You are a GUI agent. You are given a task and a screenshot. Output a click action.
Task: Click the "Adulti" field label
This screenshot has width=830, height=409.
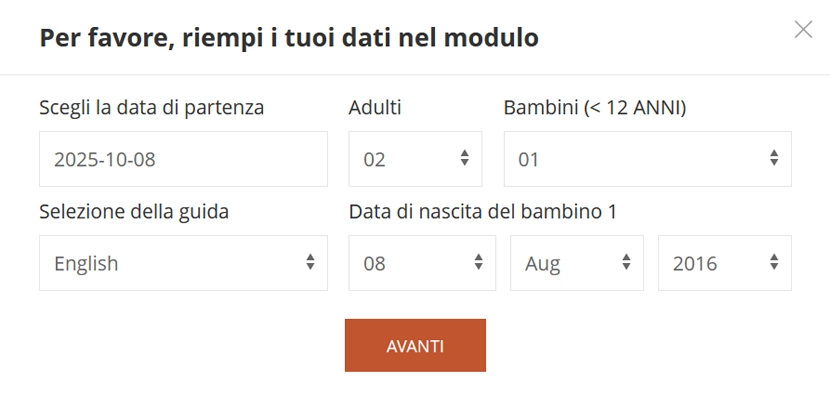pos(375,107)
